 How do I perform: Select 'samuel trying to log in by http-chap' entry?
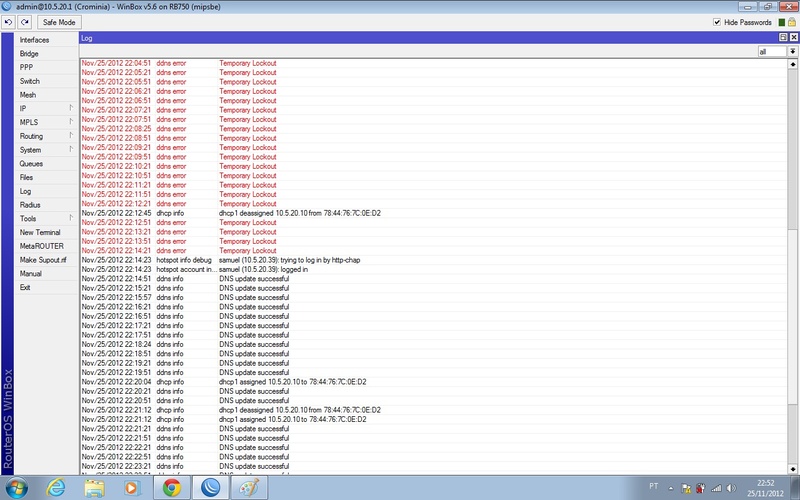tap(433, 260)
